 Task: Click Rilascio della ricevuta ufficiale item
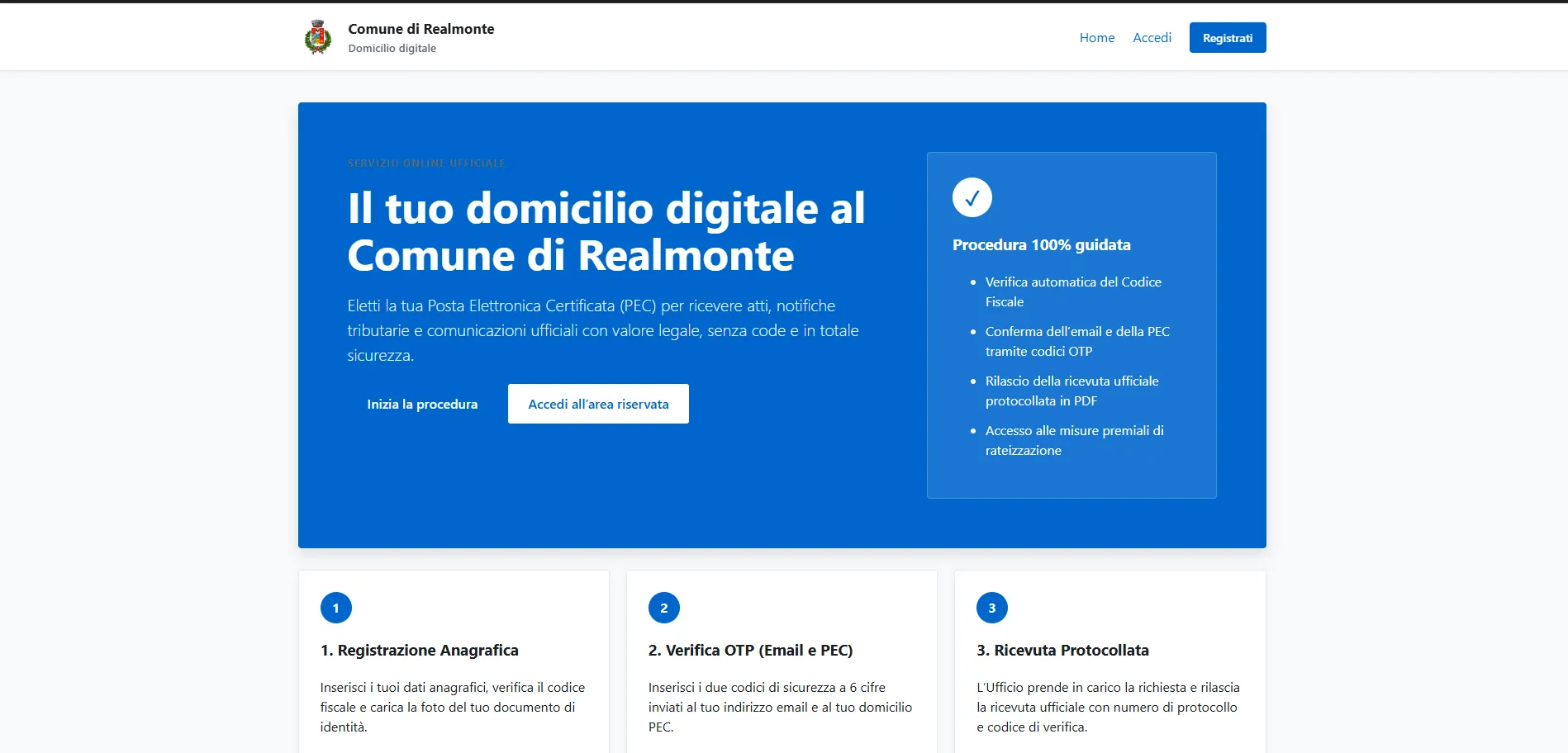tap(1071, 391)
